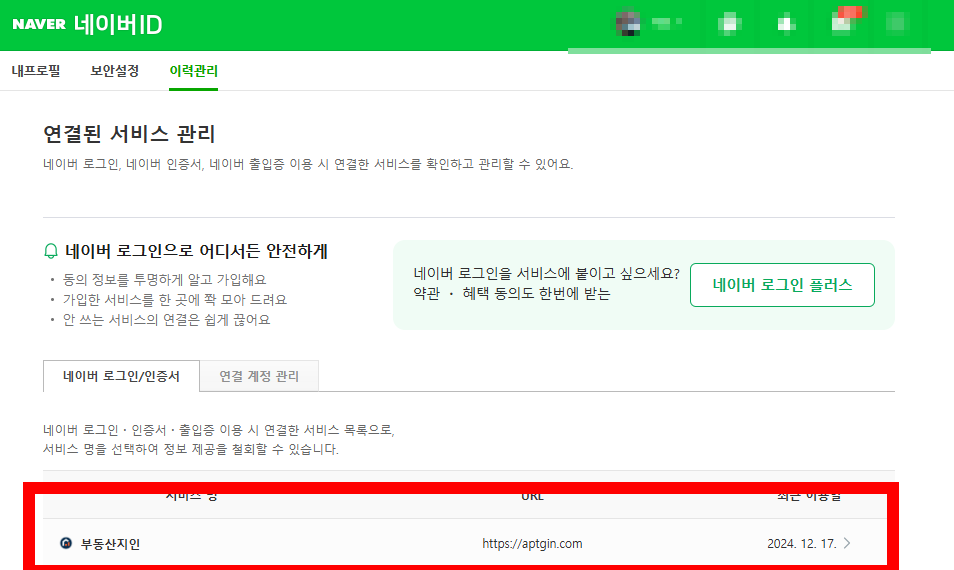Open the 부동산지인 service name

pyautogui.click(x=110, y=544)
